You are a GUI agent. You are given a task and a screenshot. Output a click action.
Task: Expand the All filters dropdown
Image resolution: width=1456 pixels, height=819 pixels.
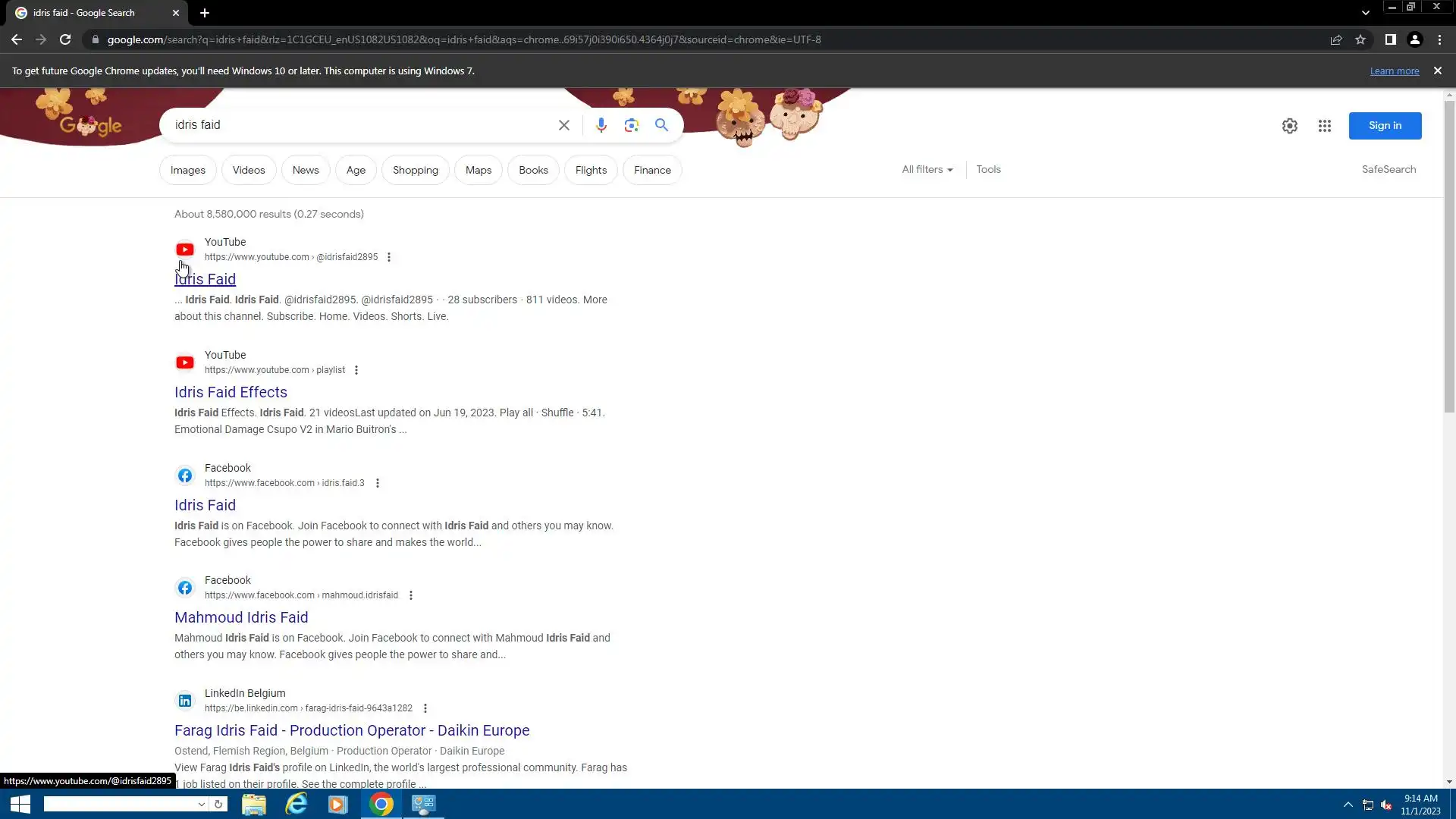coord(927,170)
